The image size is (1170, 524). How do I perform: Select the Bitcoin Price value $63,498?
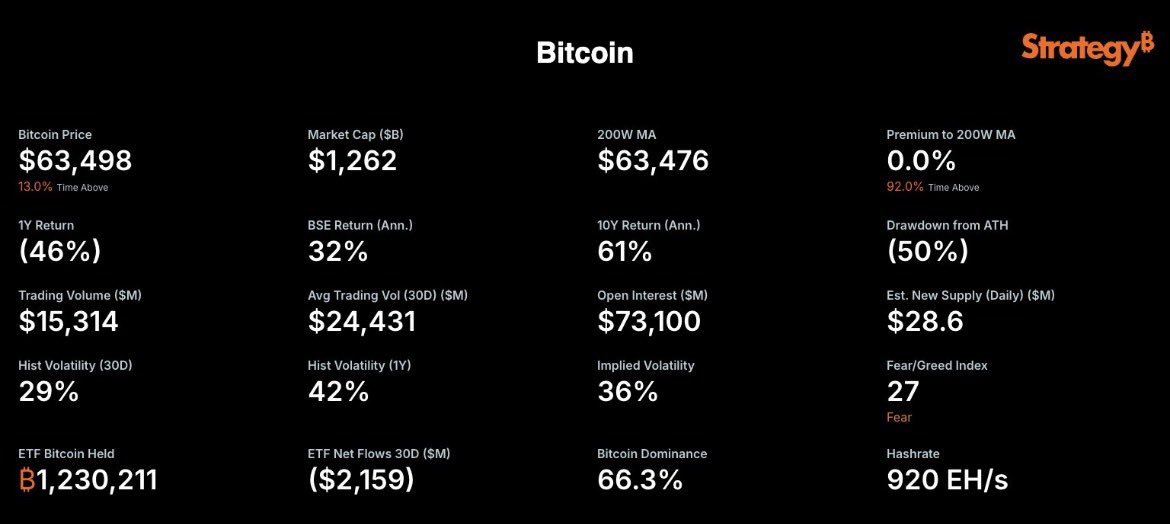75,160
